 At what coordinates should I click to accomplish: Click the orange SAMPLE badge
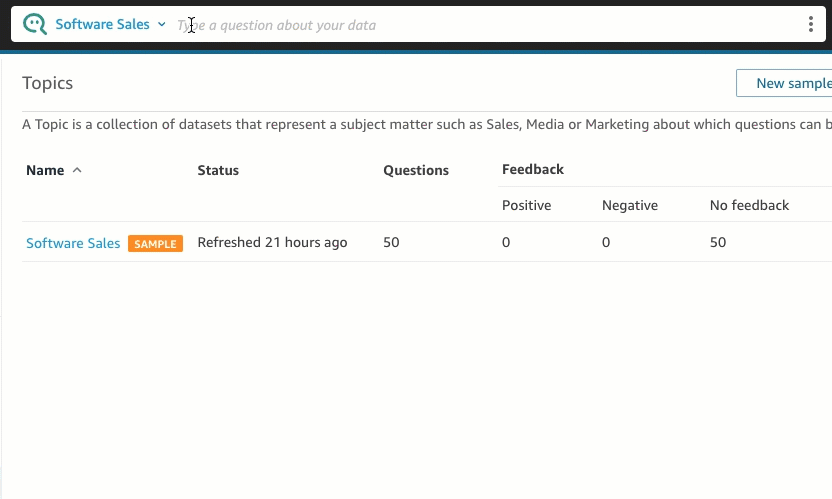point(155,244)
